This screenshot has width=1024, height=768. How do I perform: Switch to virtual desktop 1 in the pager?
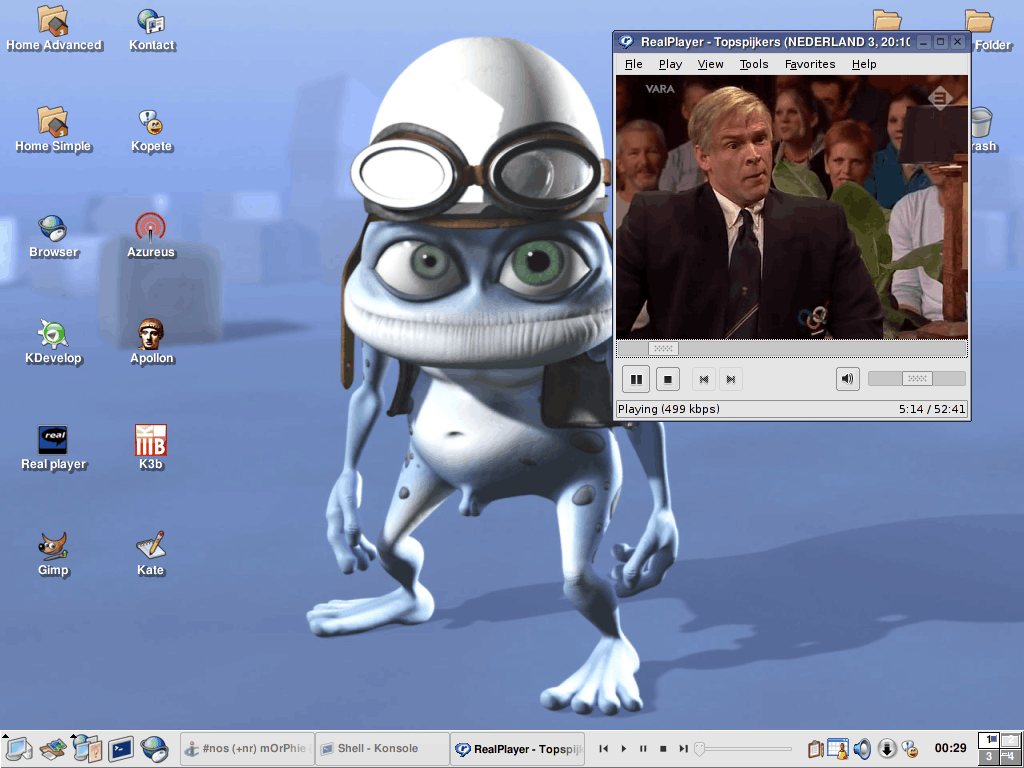[x=988, y=740]
